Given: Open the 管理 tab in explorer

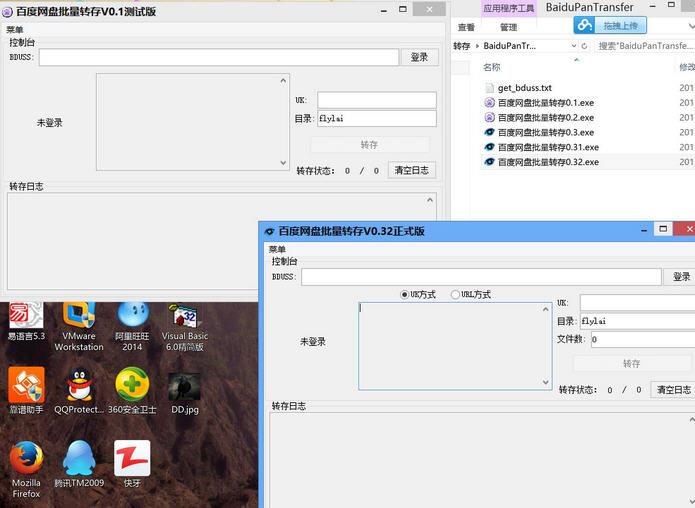Looking at the screenshot, I should [508, 27].
